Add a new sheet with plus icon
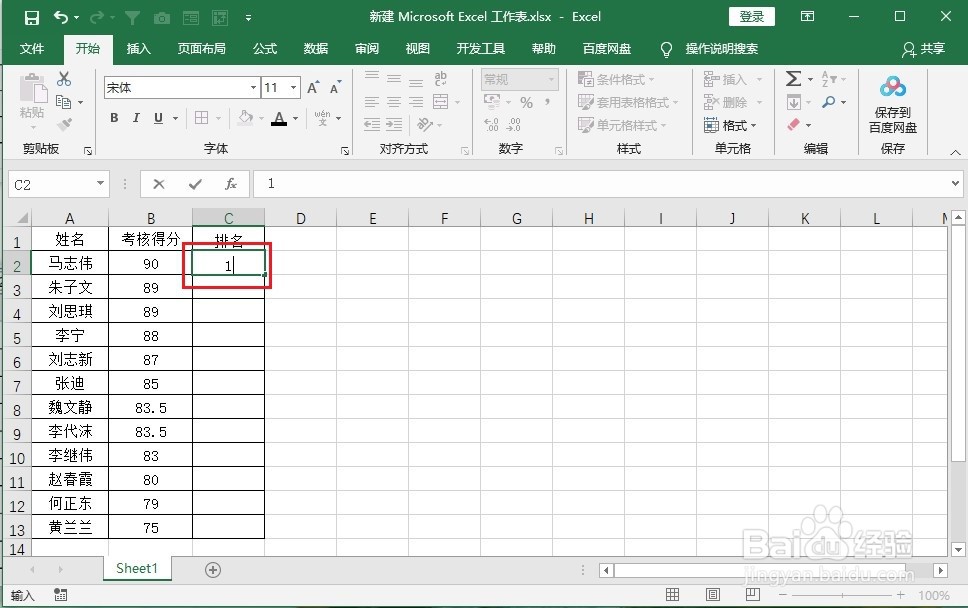Screen dimensions: 968x608 coord(213,570)
